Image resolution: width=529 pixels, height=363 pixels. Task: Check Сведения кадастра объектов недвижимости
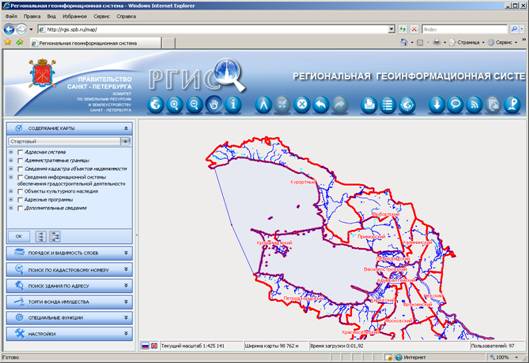(20, 169)
